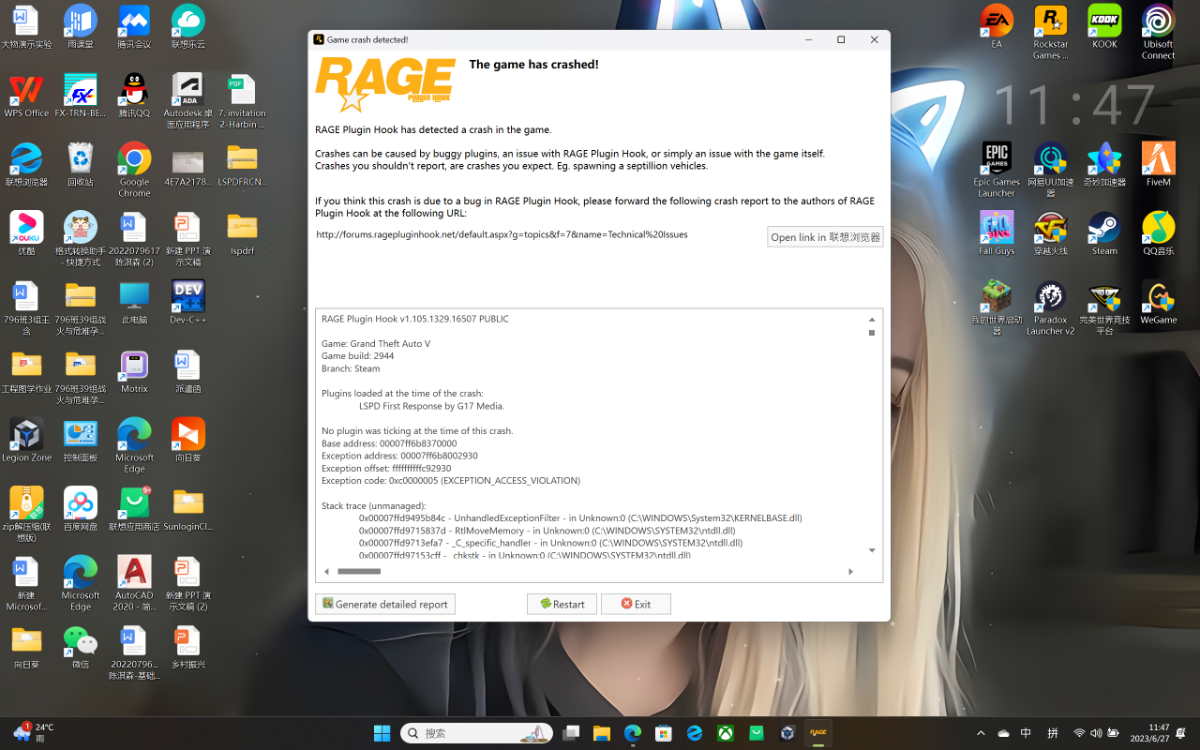This screenshot has width=1200, height=750.
Task: Open the WPS Office desktop shortcut
Action: click(x=26, y=96)
